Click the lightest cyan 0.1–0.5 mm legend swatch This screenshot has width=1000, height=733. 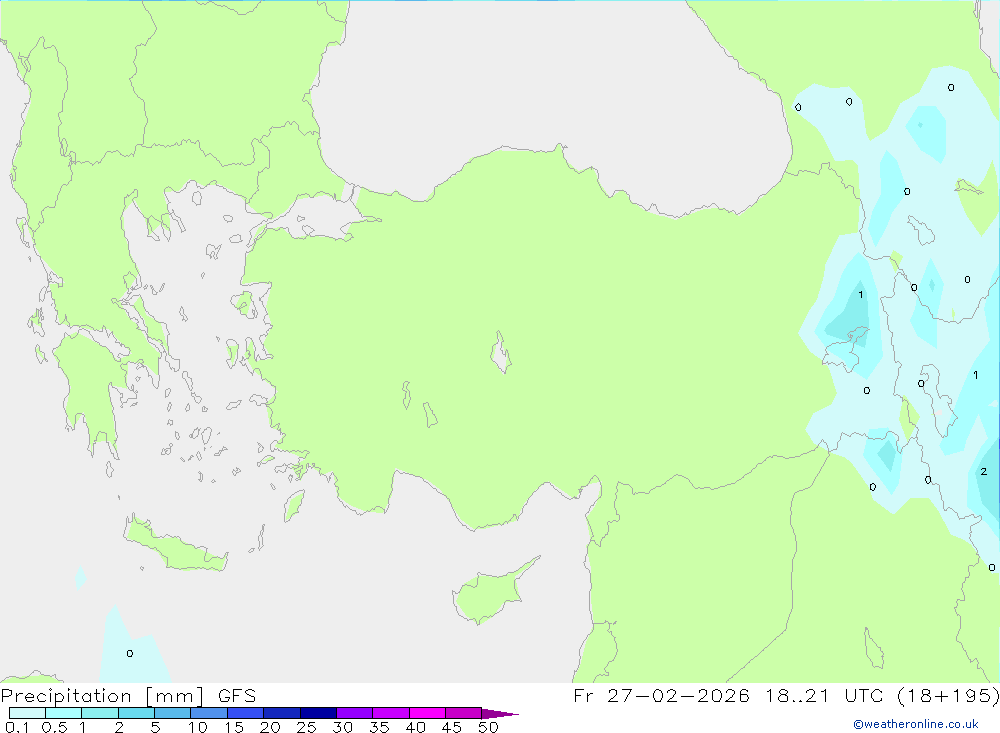[x=27, y=713]
